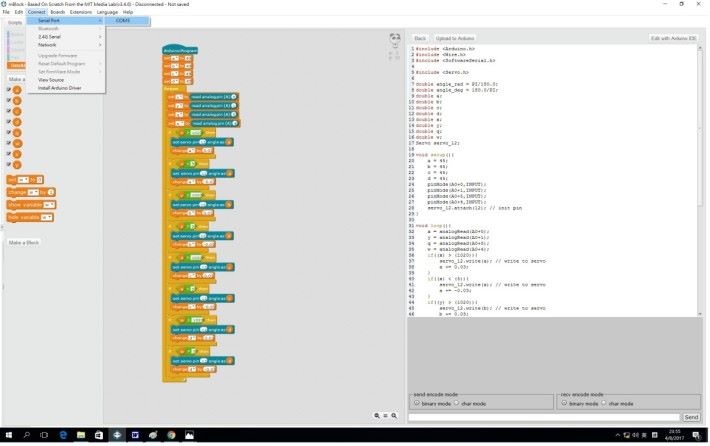Image resolution: width=710 pixels, height=446 pixels.
Task: Toggle checkbox for first variable in list
Action: point(9,90)
